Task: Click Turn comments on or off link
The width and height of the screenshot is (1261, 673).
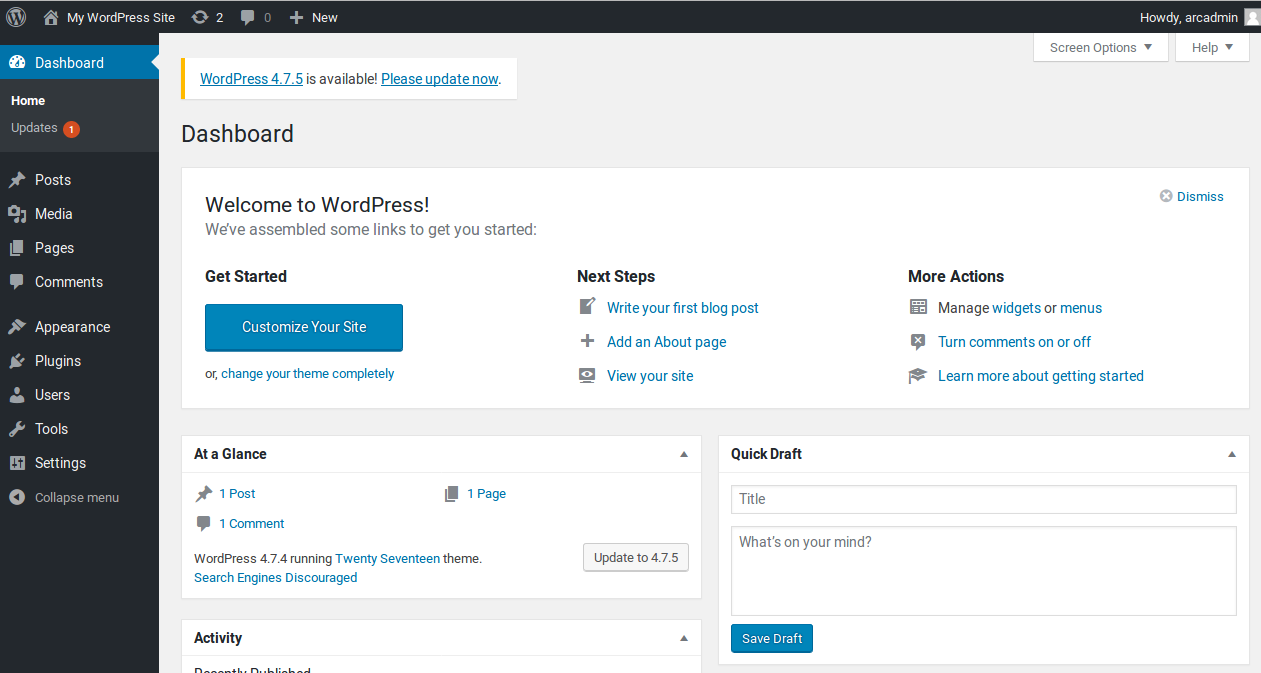Action: coord(1014,342)
